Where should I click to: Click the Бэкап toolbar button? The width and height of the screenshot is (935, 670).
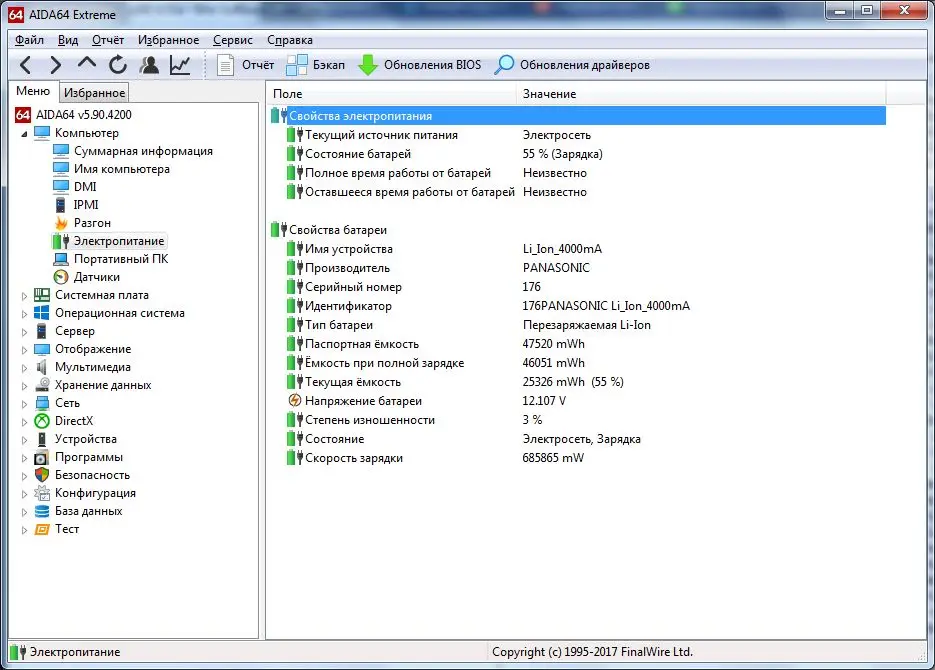315,65
